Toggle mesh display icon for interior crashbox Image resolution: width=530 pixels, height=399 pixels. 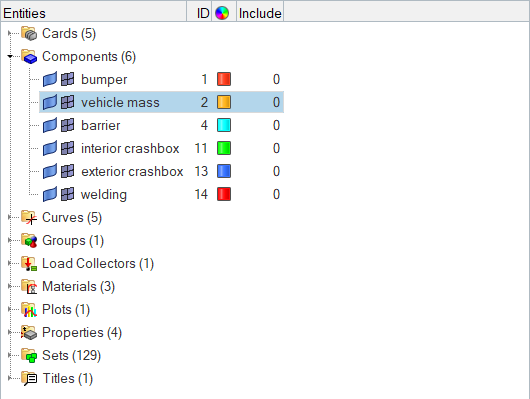[x=68, y=148]
